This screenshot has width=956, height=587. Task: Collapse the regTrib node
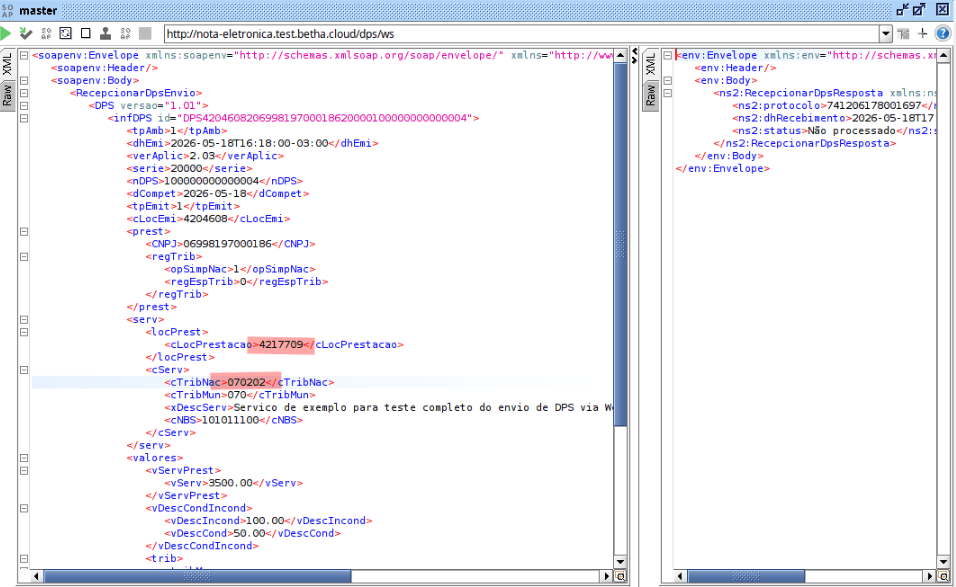coord(24,257)
